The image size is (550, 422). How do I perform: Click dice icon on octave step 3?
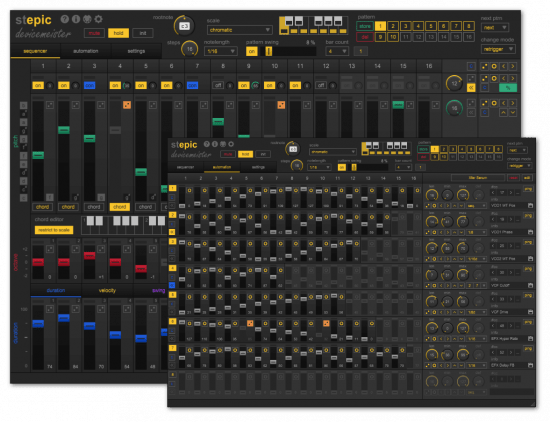(x=101, y=249)
